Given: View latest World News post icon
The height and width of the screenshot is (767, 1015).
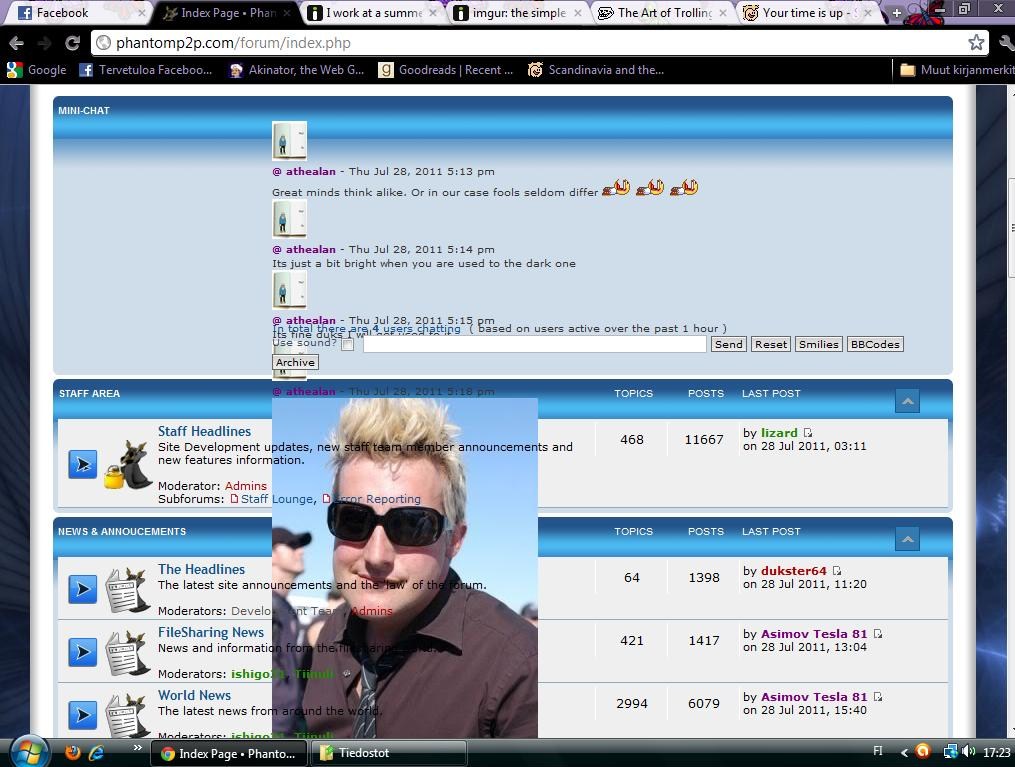Looking at the screenshot, I should pos(878,697).
